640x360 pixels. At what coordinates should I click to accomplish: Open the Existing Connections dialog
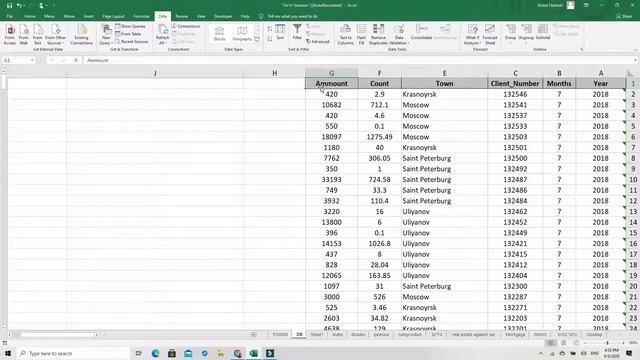(x=82, y=34)
